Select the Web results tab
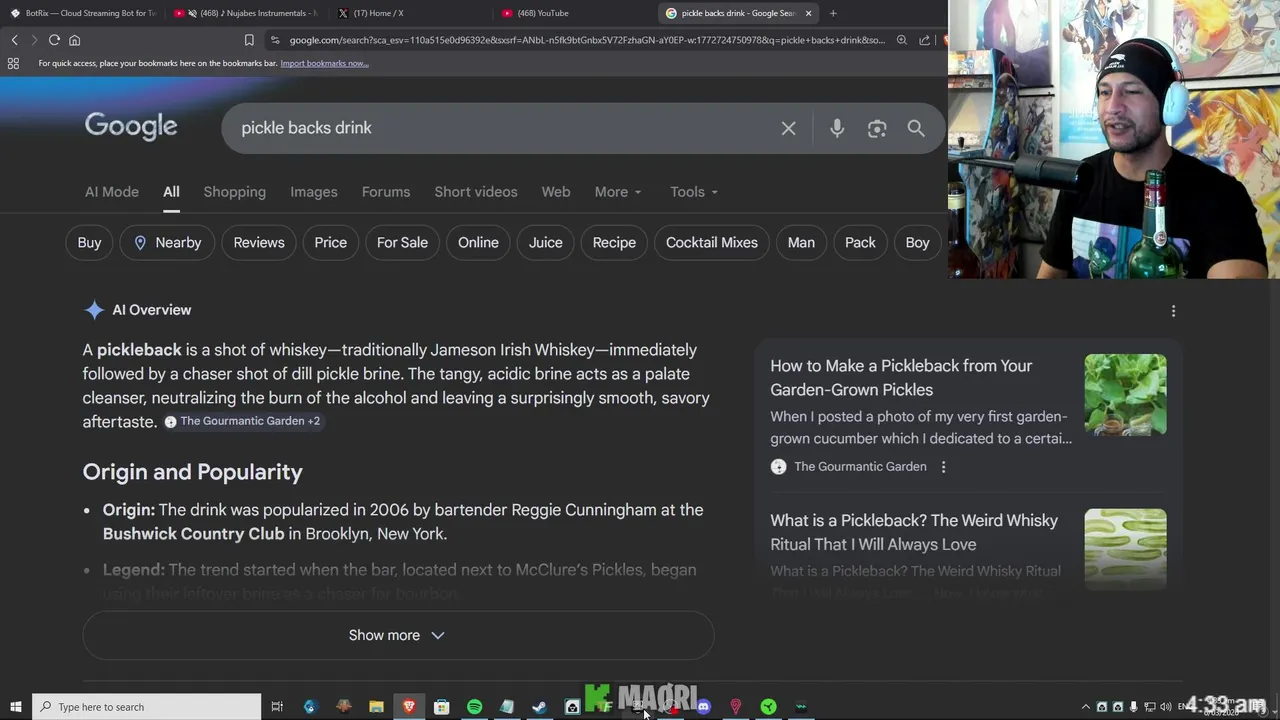Screen dimensions: 1280x720 point(556,192)
